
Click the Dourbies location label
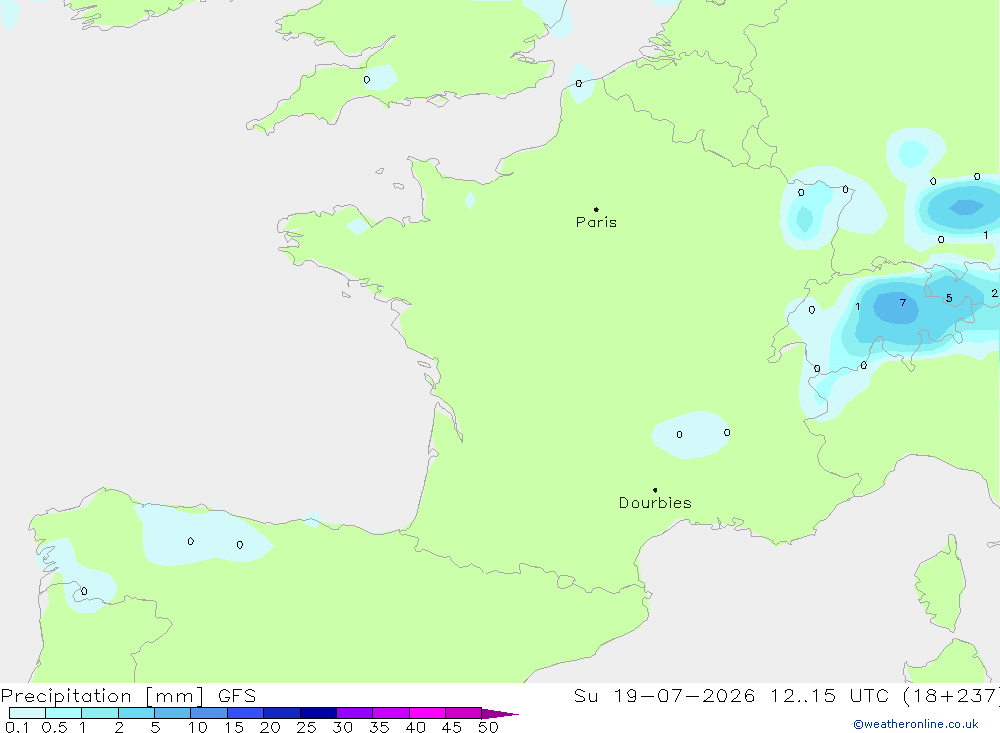(x=655, y=503)
